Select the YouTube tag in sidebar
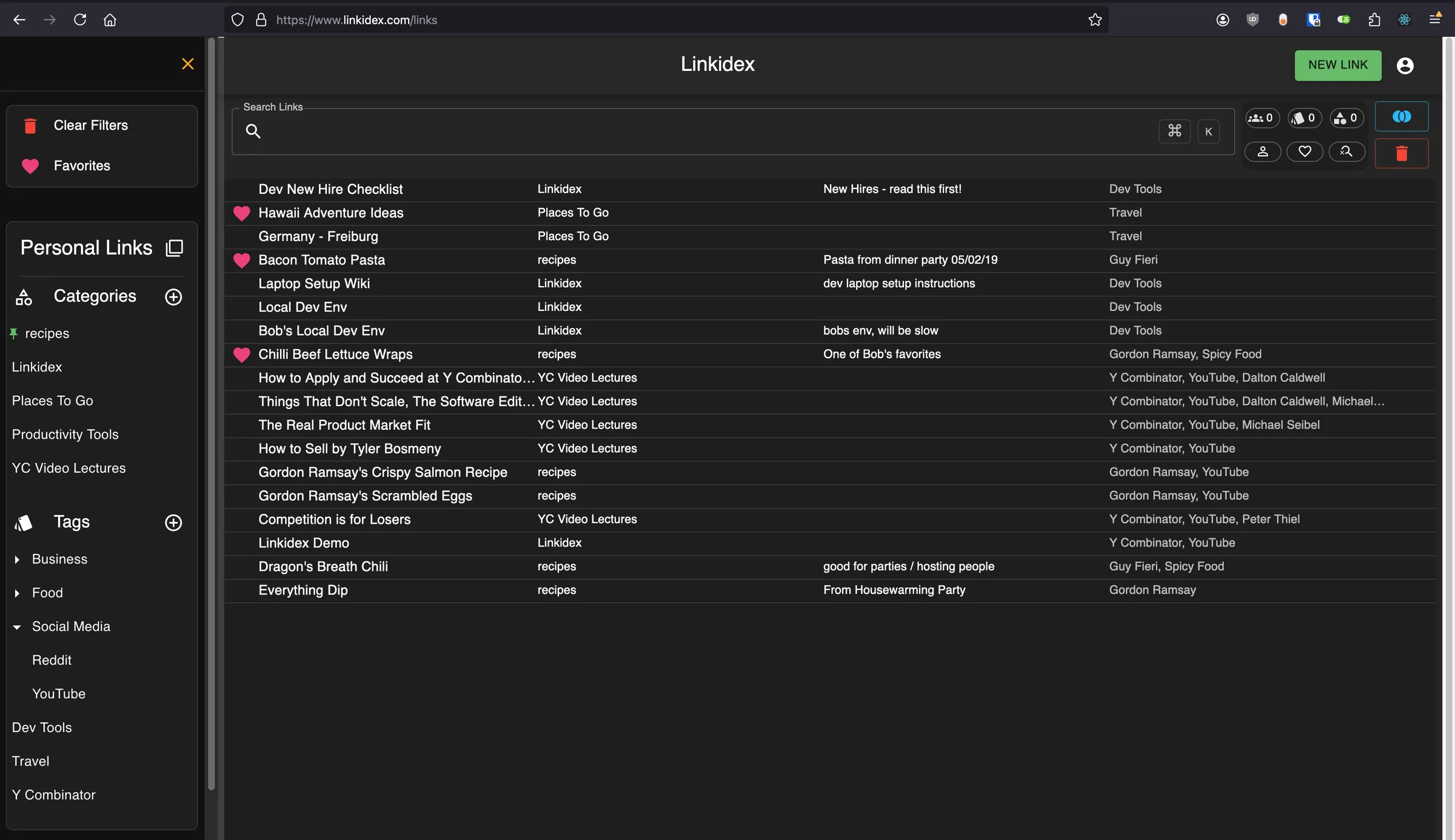This screenshot has width=1455, height=840. 58,693
